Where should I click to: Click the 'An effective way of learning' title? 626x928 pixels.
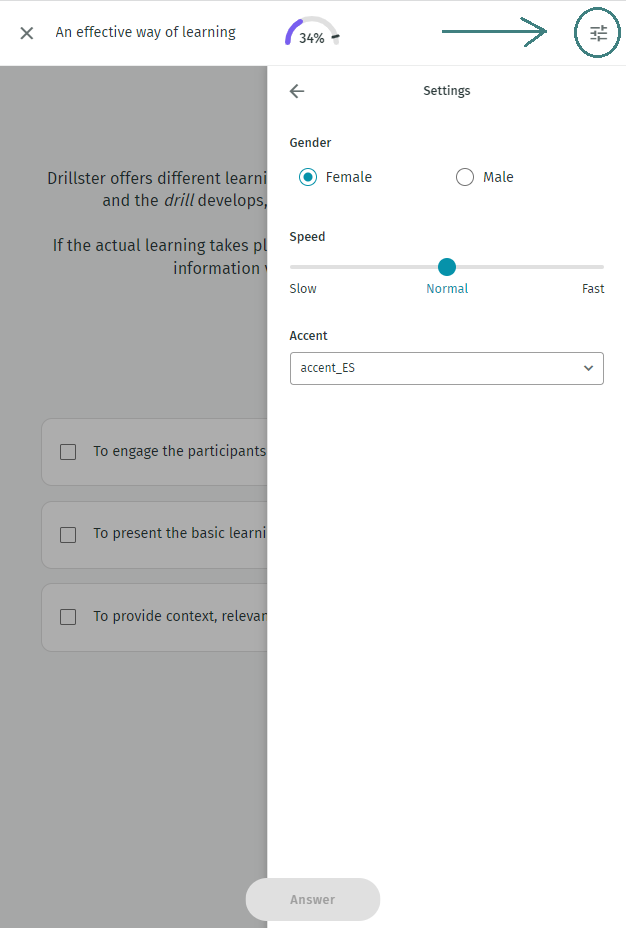(x=146, y=32)
